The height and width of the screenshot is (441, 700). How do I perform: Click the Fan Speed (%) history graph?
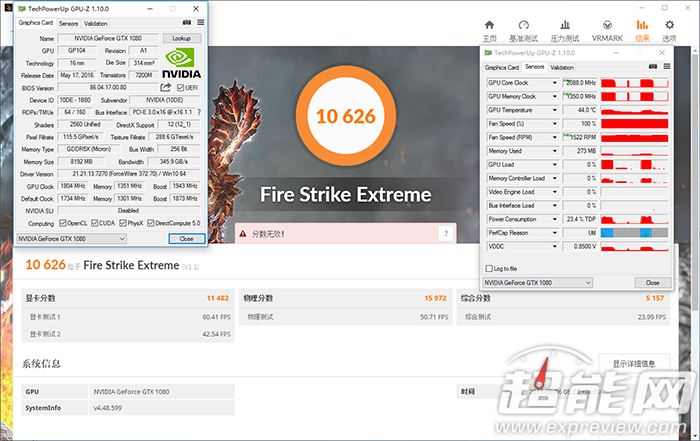tap(634, 124)
